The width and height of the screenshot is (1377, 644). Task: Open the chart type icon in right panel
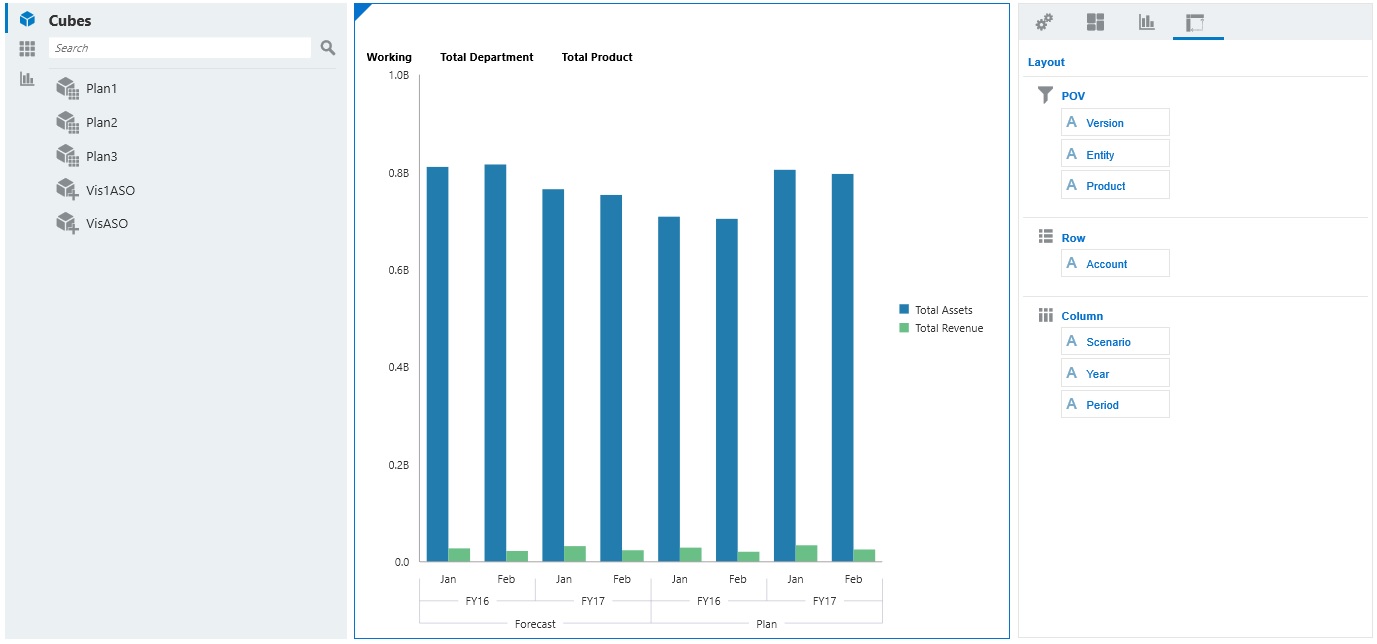(x=1147, y=21)
